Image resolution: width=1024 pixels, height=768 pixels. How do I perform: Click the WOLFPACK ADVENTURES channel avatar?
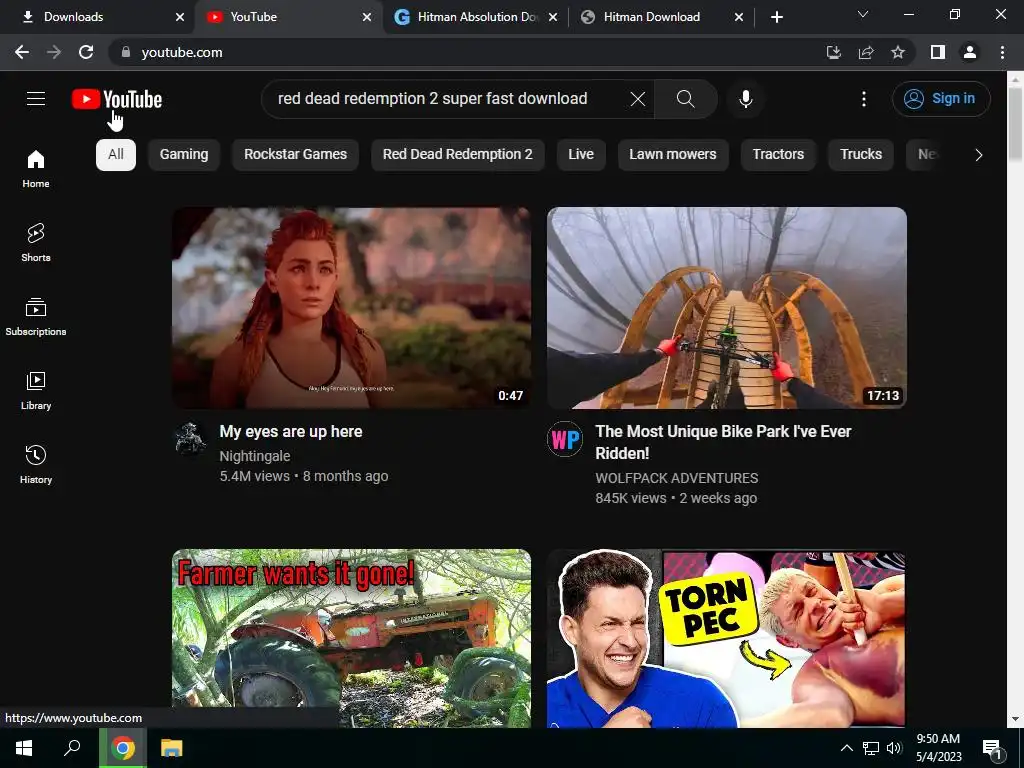point(565,439)
